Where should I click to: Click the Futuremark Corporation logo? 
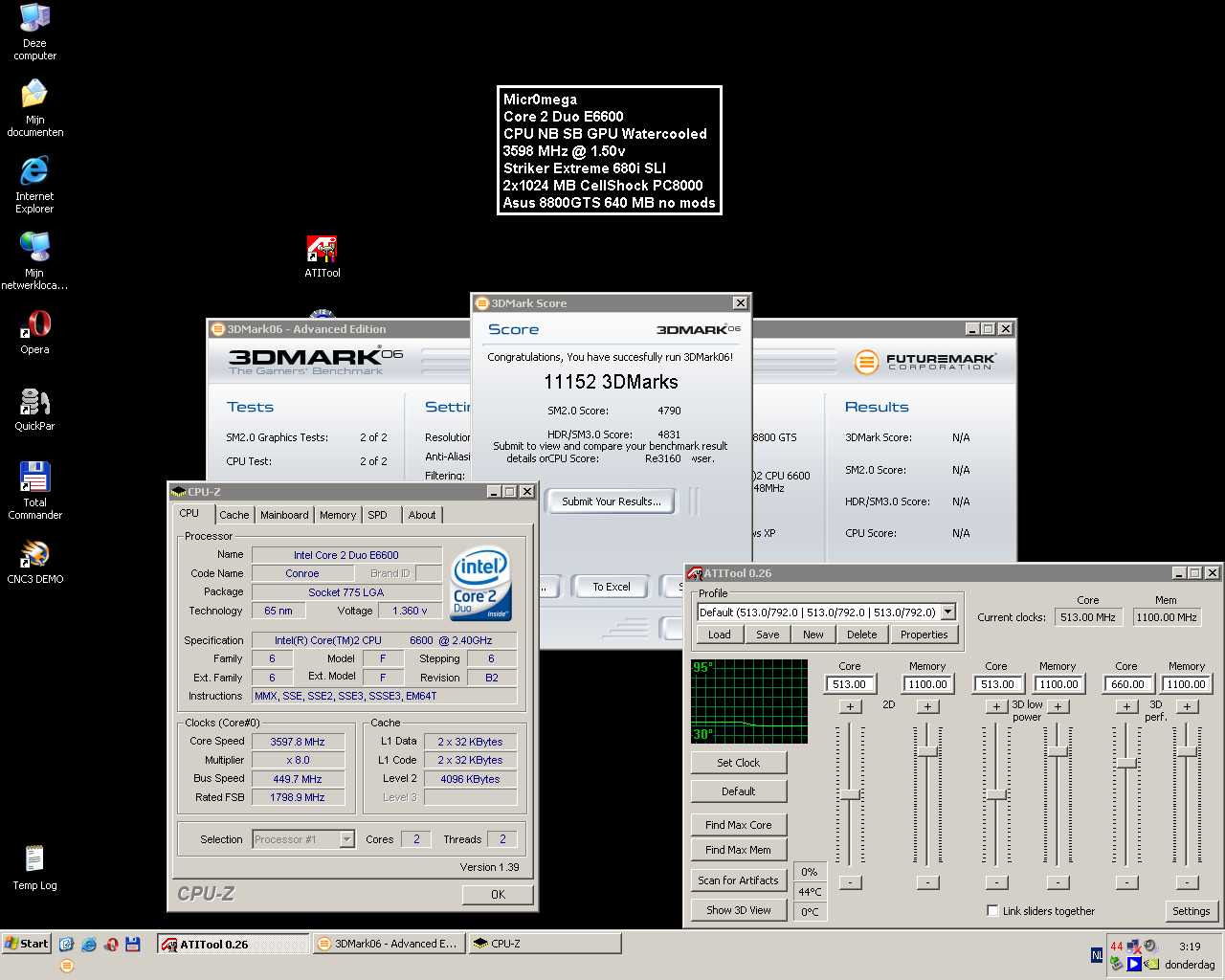[924, 362]
